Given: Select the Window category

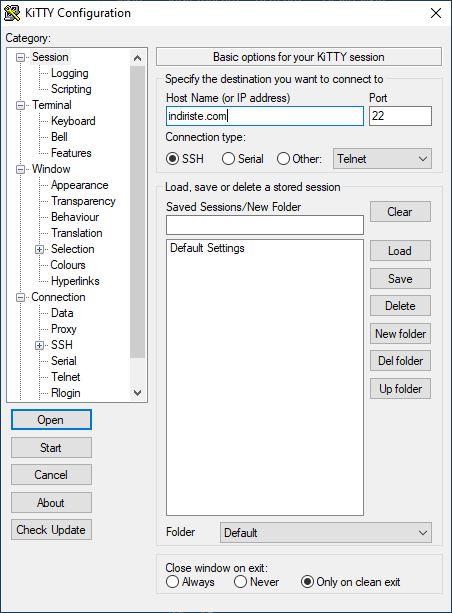Looking at the screenshot, I should click(51, 169).
